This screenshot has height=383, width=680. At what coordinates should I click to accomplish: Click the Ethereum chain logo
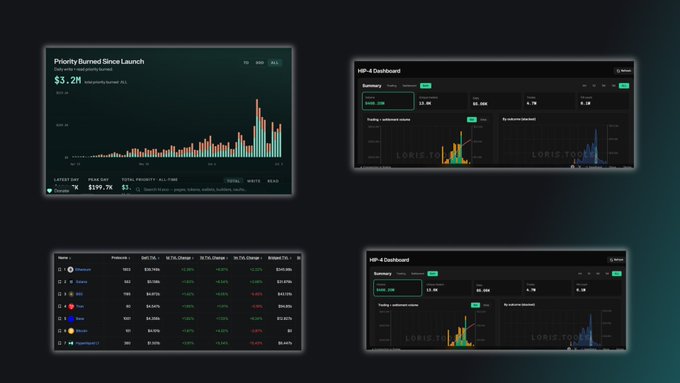coord(71,269)
